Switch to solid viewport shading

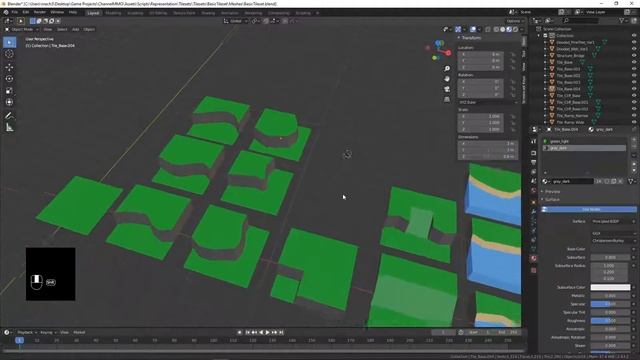(502, 29)
